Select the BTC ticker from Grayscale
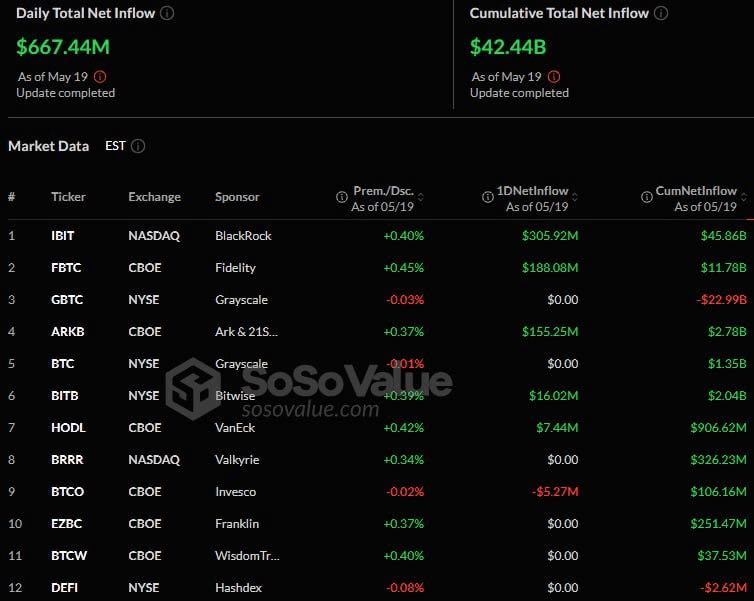 [x=63, y=363]
